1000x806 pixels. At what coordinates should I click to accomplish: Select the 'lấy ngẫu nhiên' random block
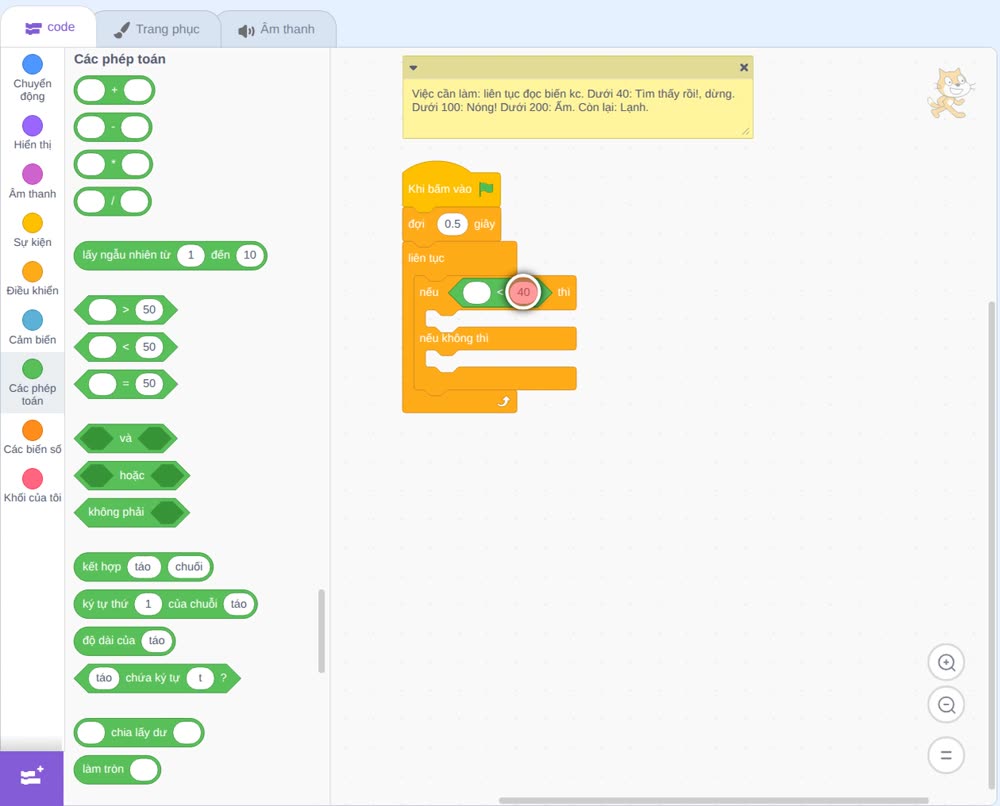(x=170, y=255)
